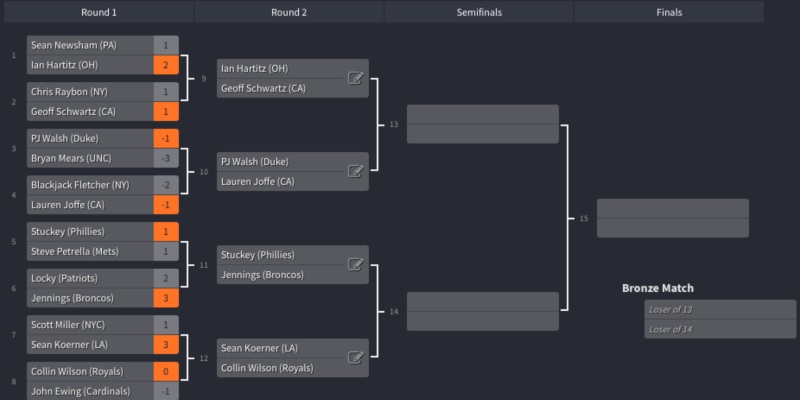Viewport: 800px width, 400px height.
Task: Select the Round 2 column header
Action: click(x=289, y=12)
